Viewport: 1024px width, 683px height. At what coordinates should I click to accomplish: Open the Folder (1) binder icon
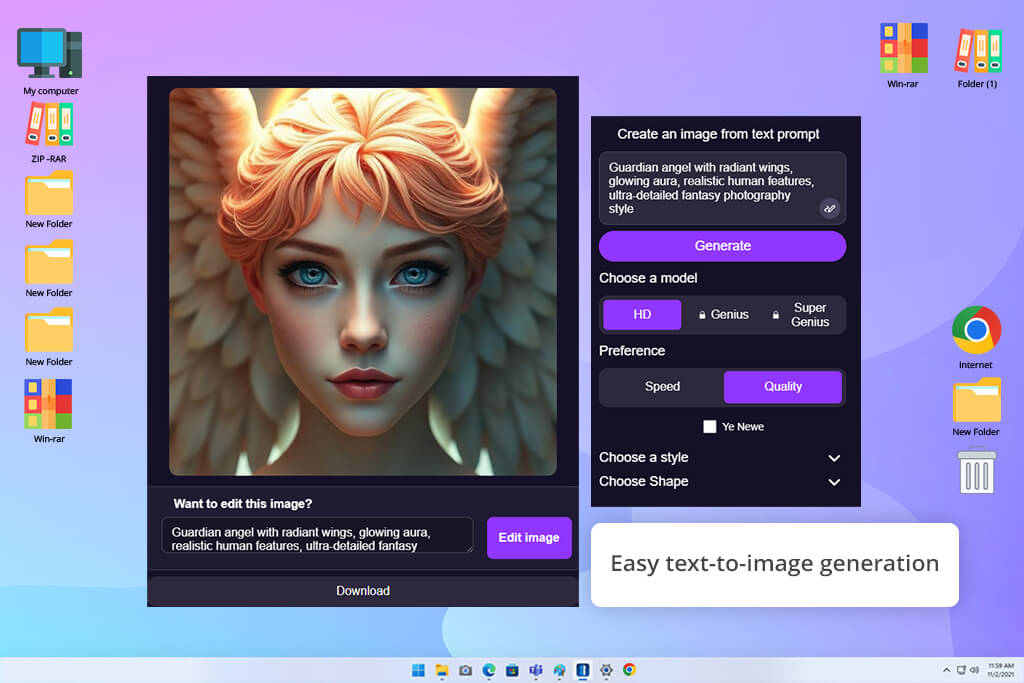pos(978,50)
